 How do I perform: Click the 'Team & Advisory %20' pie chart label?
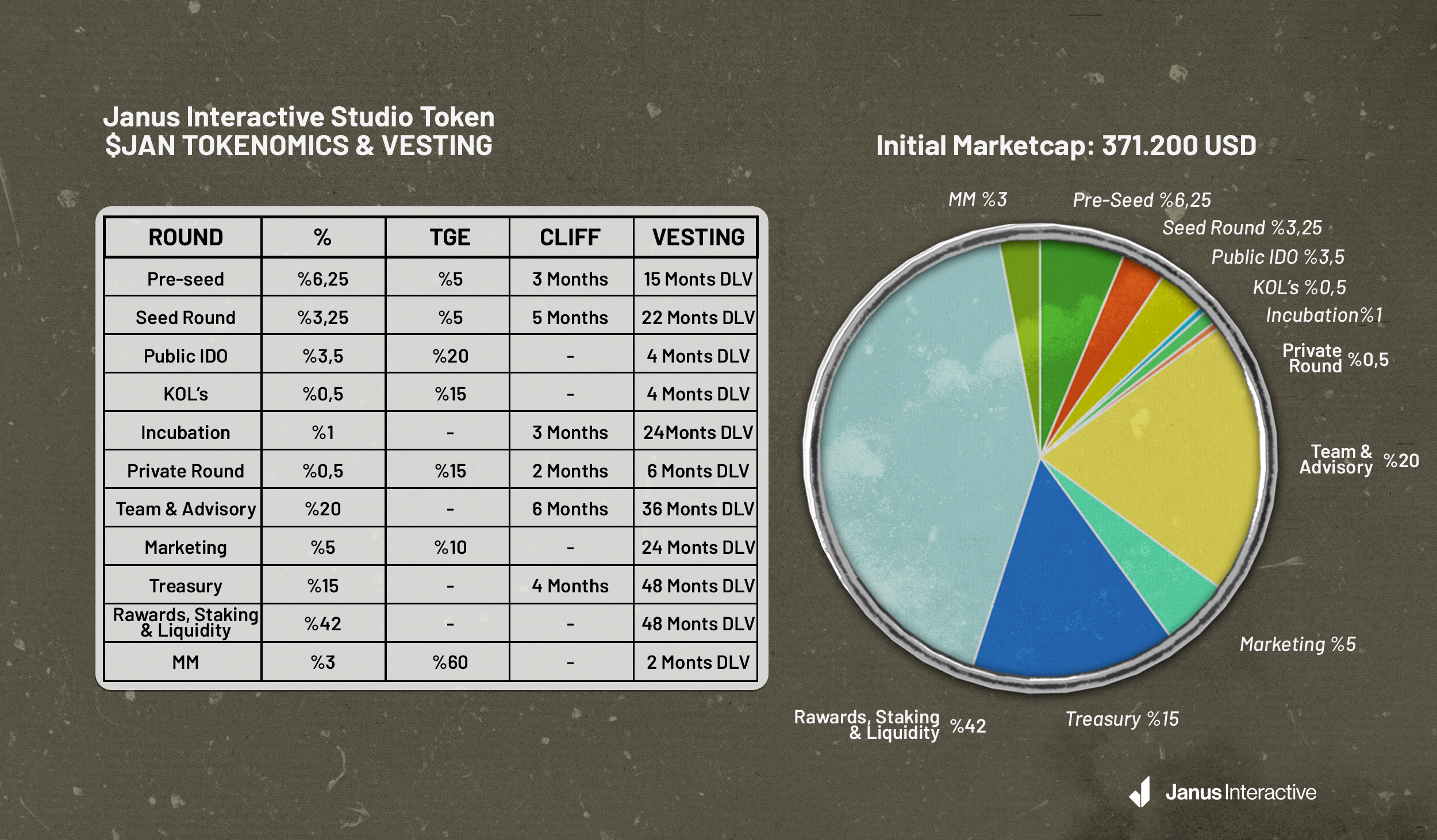pyautogui.click(x=1359, y=460)
